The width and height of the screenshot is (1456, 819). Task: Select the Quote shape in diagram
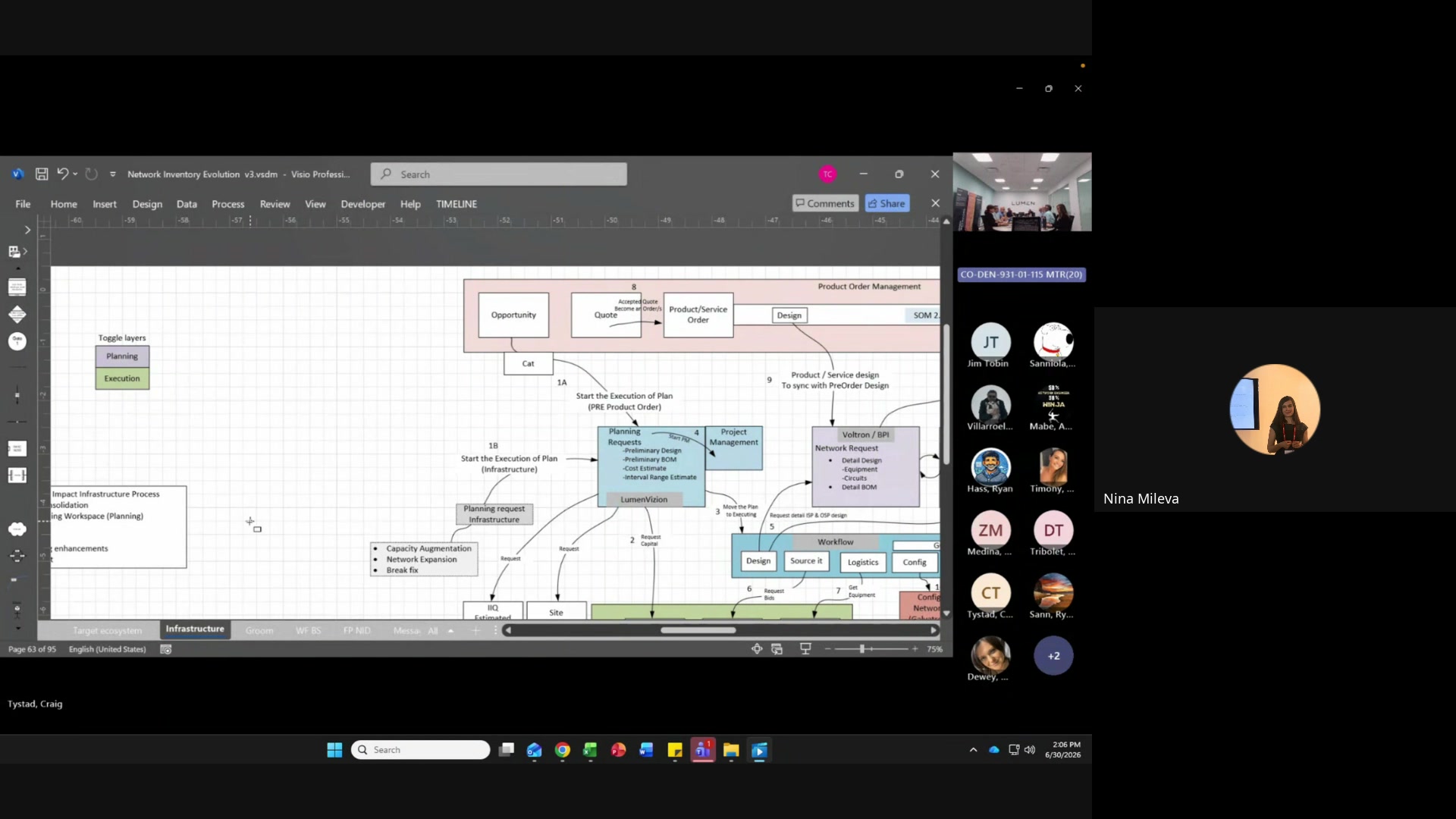pos(605,315)
